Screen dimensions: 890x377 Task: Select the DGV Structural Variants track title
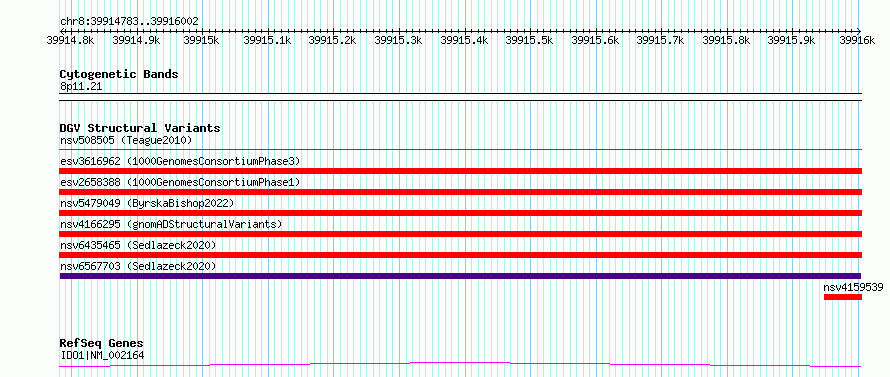click(140, 128)
